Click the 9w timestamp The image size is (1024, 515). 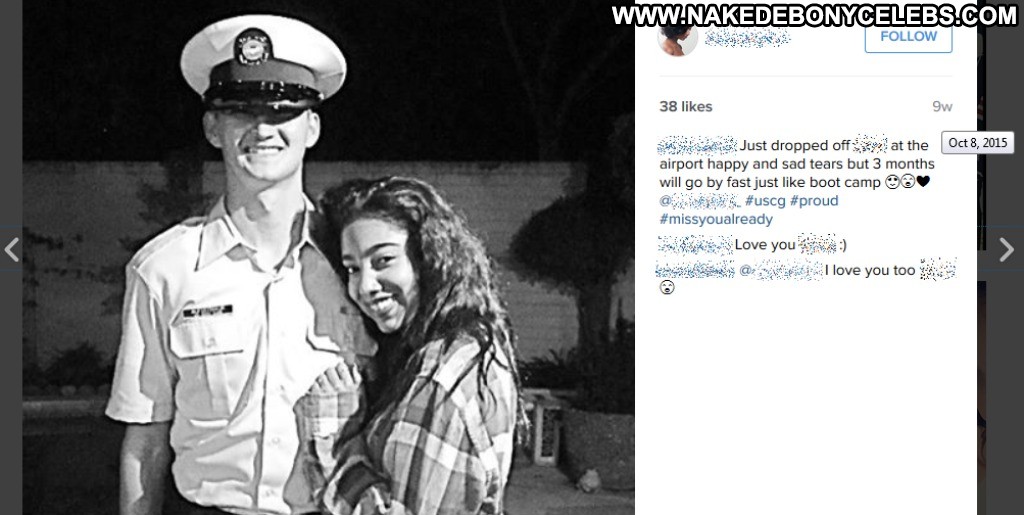[942, 107]
